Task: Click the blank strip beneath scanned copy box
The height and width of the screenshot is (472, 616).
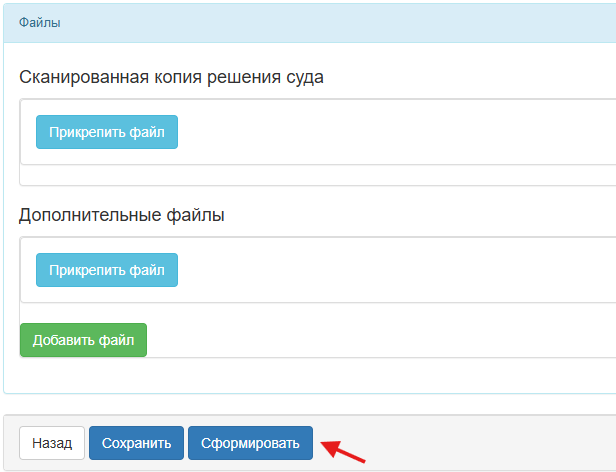Action: (300, 175)
